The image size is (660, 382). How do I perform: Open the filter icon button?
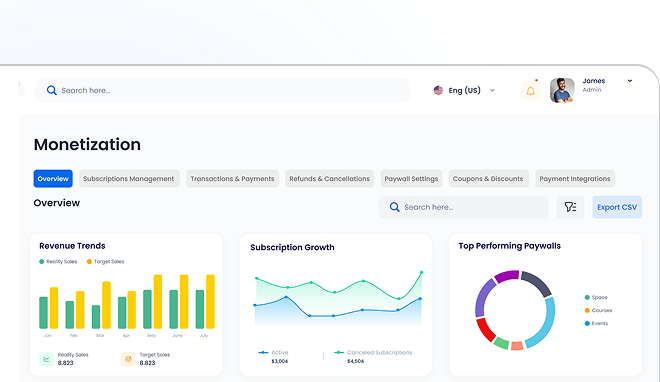coord(570,207)
